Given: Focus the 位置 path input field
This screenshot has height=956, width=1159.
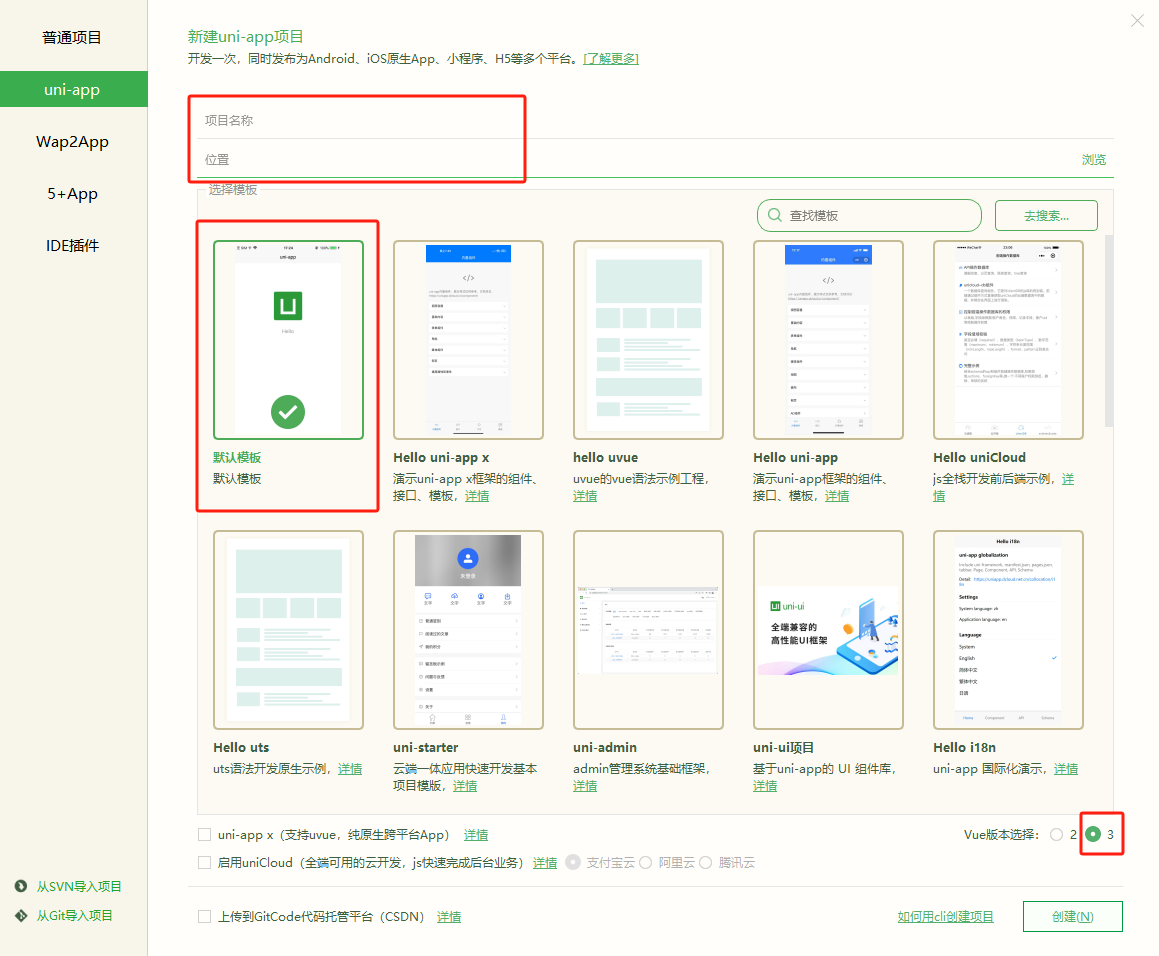Looking at the screenshot, I should click(636, 160).
